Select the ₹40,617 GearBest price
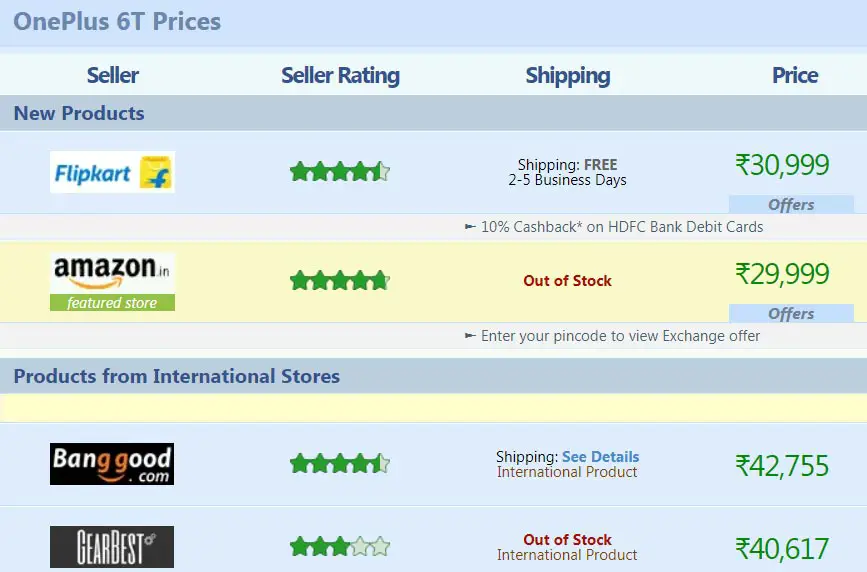 tap(782, 549)
